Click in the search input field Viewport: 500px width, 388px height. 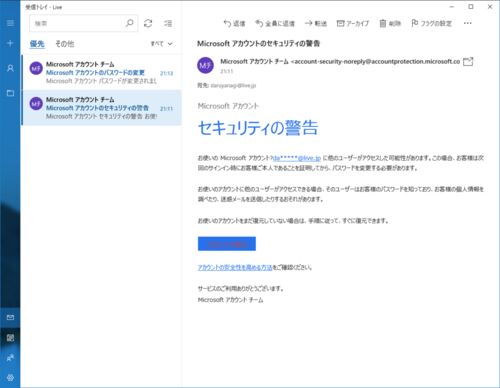77,23
